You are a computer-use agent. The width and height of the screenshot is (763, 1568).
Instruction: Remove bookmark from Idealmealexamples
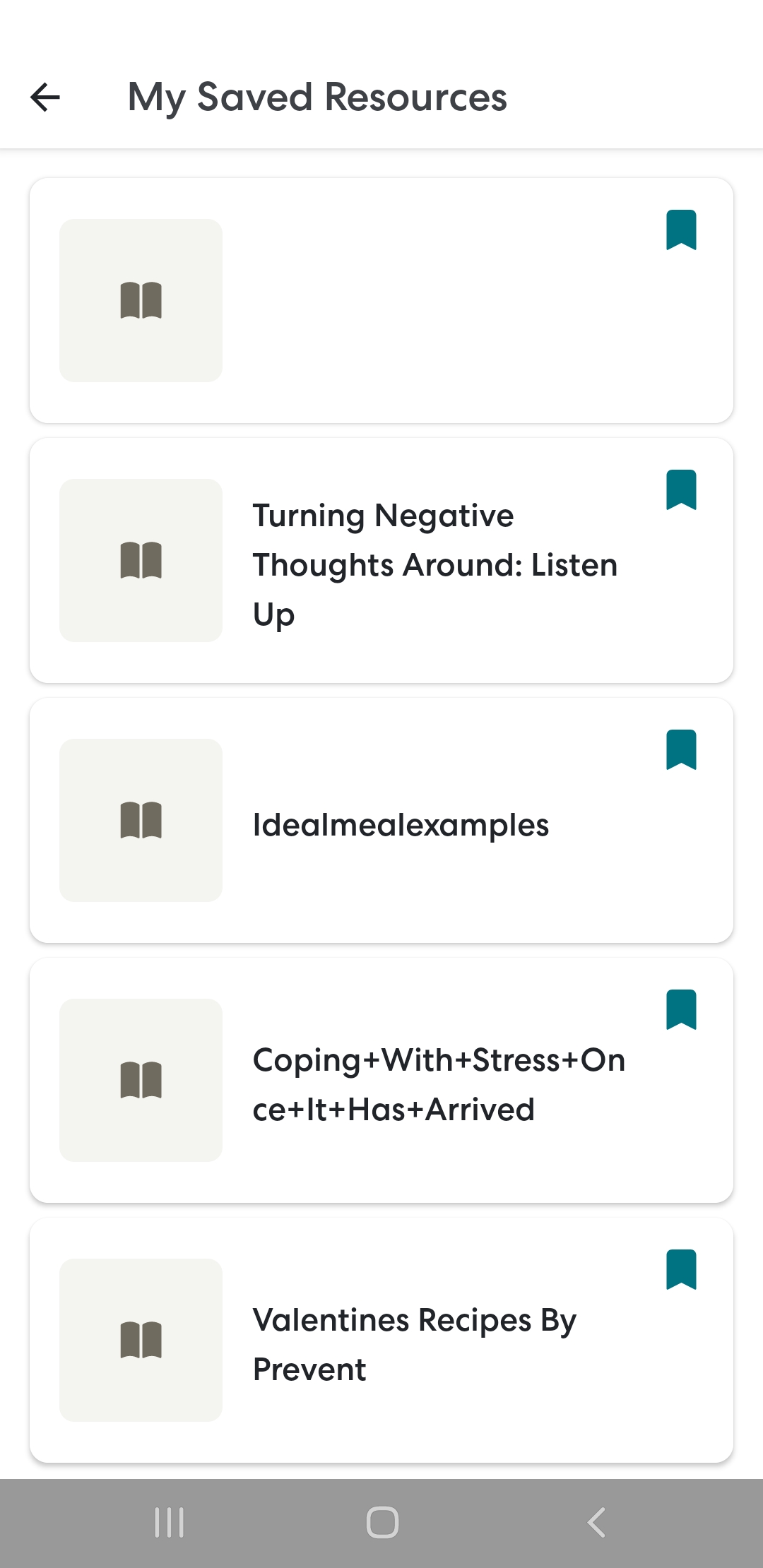coord(681,750)
